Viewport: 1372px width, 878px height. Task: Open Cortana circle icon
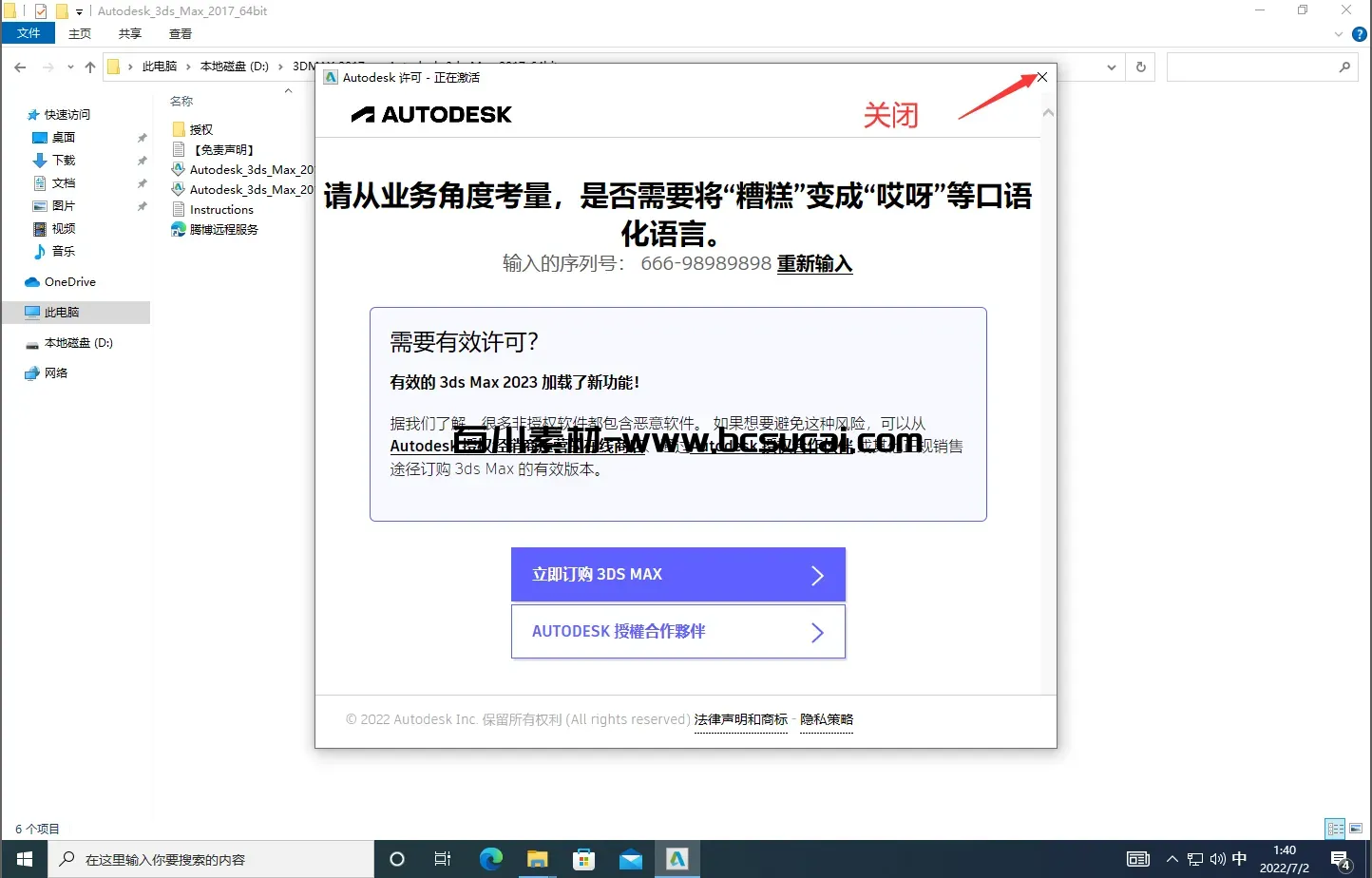tap(397, 859)
